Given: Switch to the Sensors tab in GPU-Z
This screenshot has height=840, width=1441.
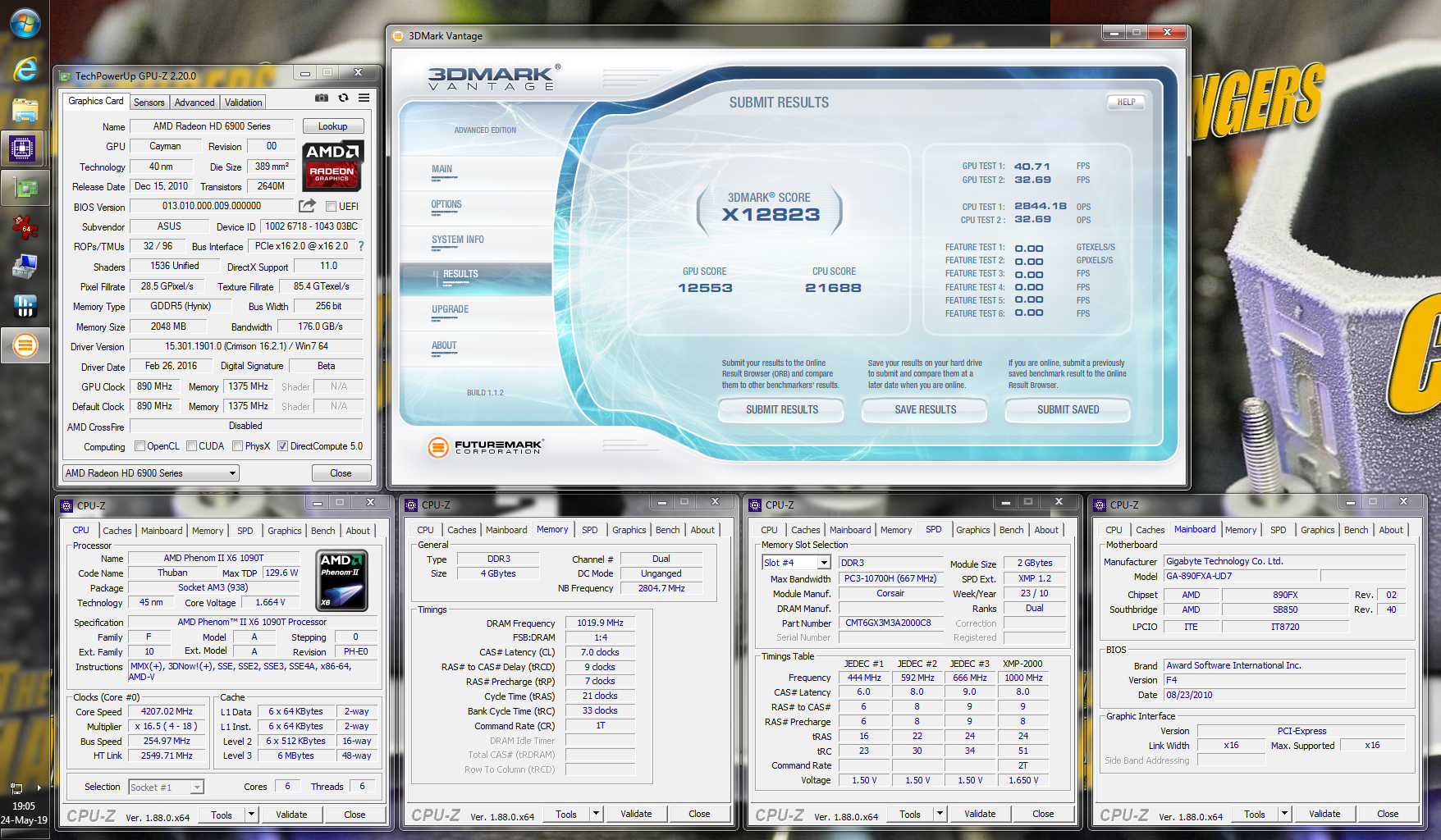Looking at the screenshot, I should coord(149,103).
